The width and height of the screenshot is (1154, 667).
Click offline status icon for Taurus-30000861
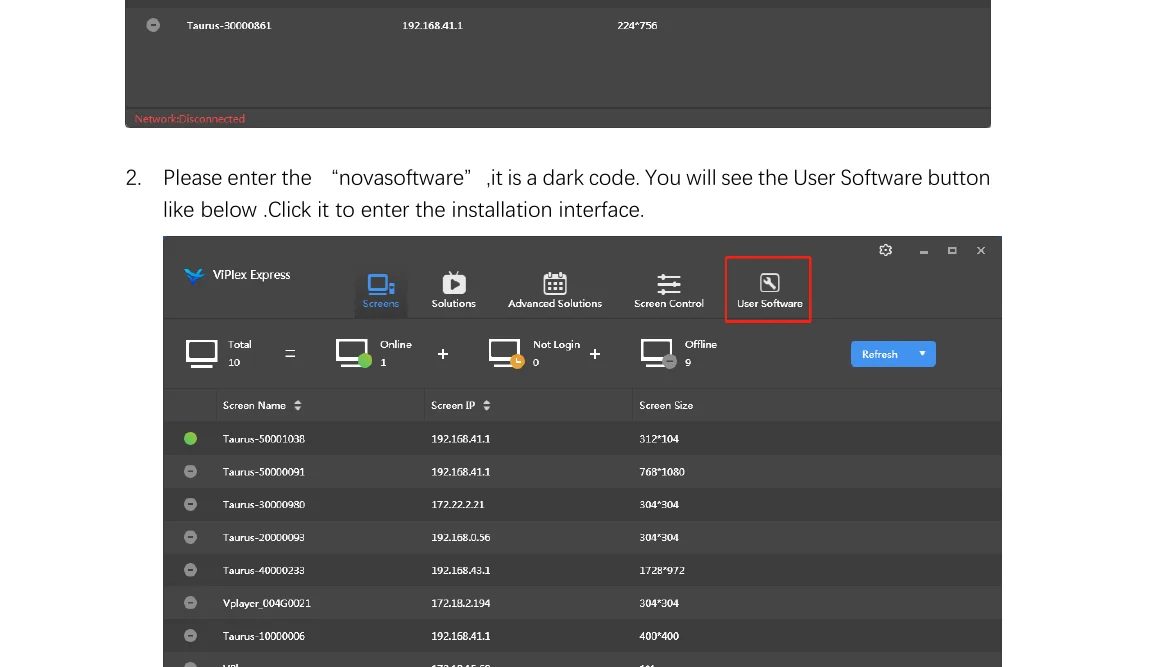click(x=153, y=25)
